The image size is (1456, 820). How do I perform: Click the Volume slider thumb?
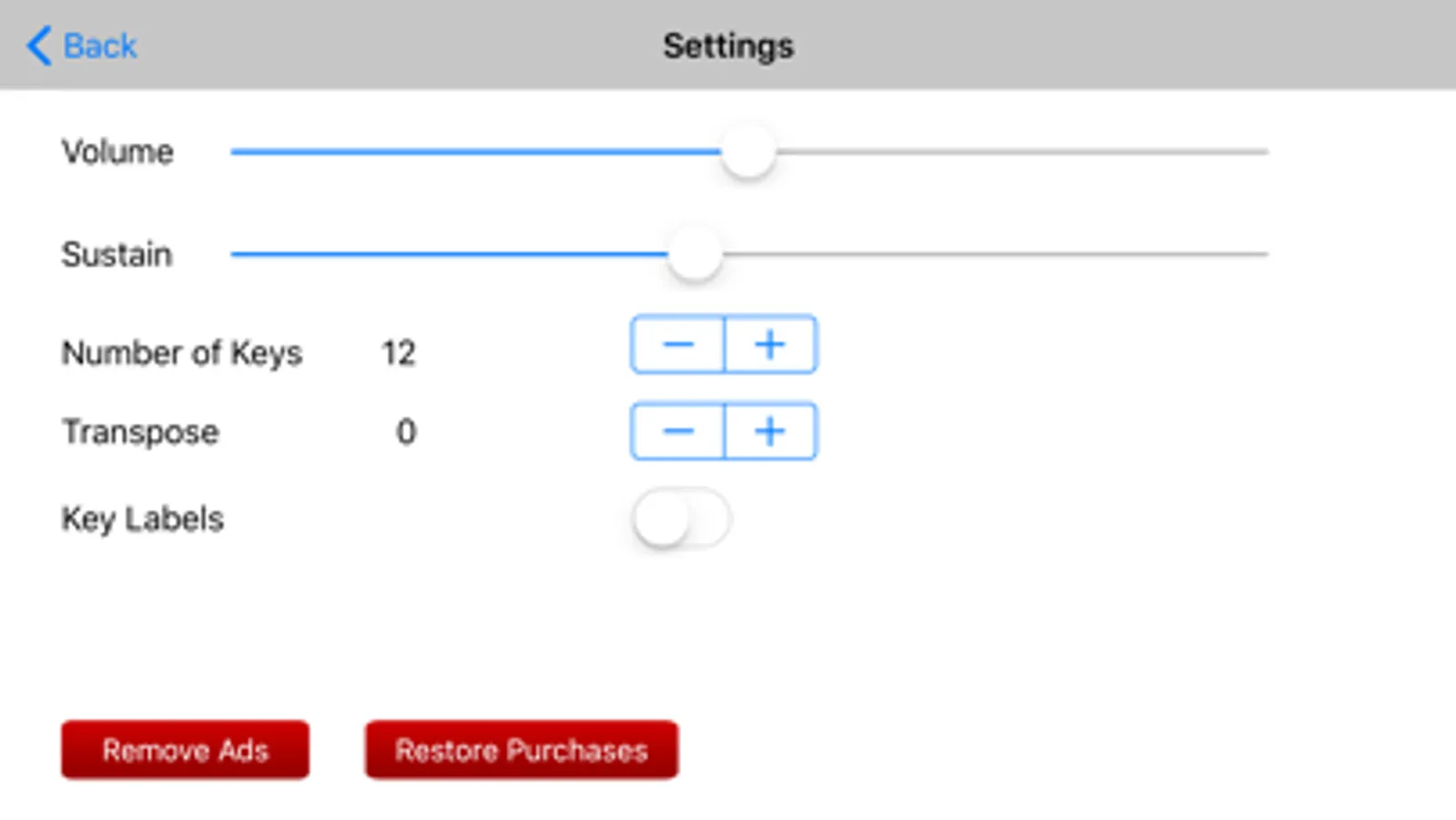pyautogui.click(x=748, y=152)
